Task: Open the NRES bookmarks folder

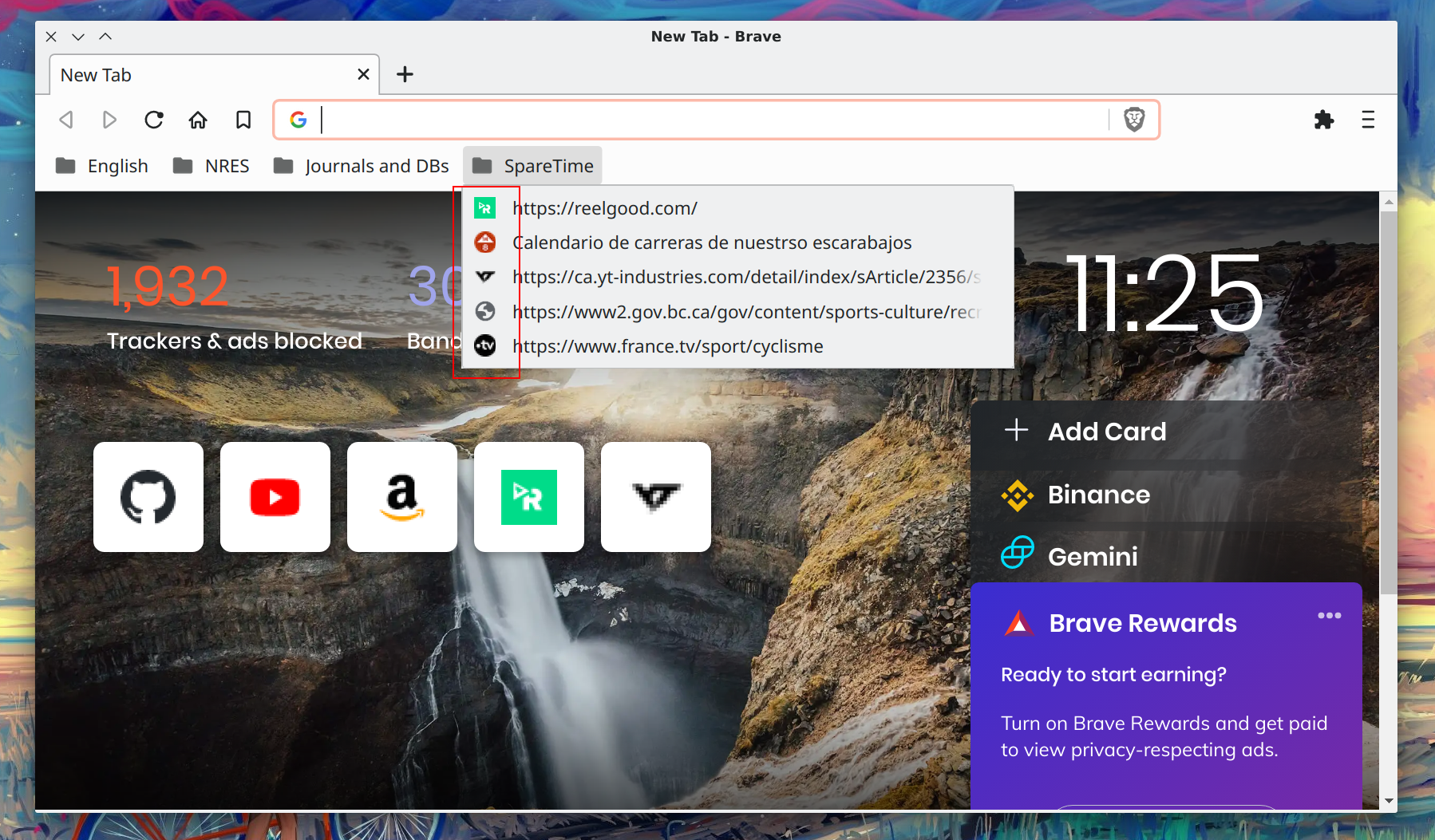Action: tap(211, 166)
